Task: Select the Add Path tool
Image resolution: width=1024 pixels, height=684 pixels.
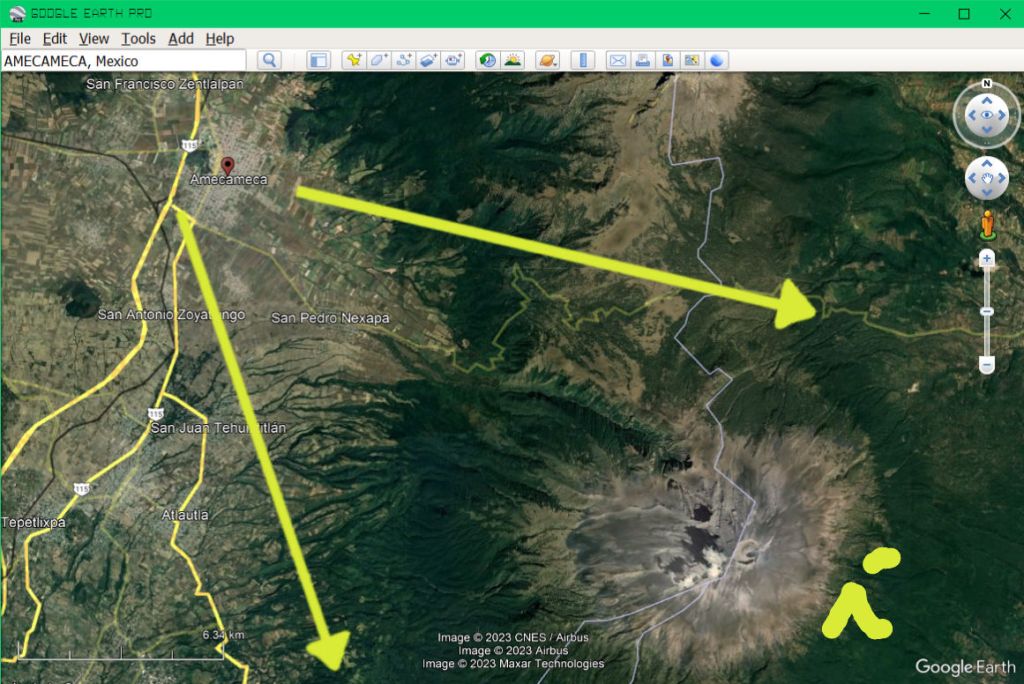Action: (404, 60)
